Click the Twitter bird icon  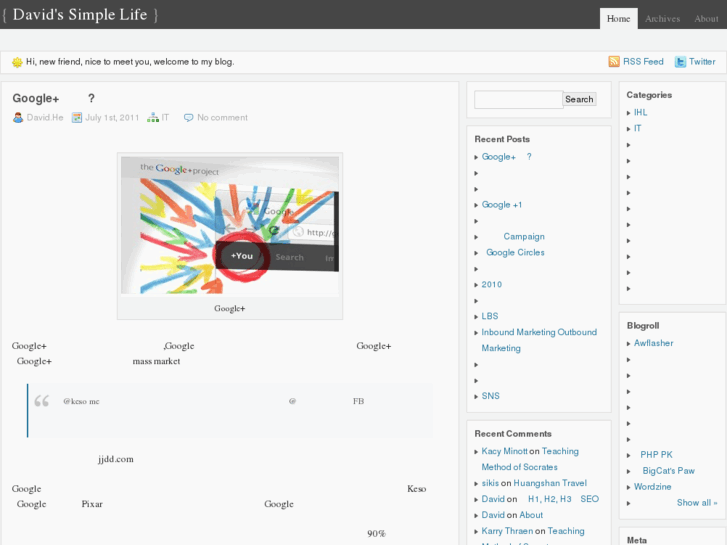[680, 62]
